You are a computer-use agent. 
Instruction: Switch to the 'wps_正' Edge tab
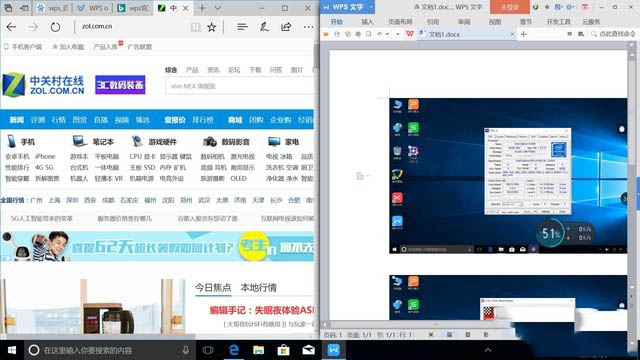pos(53,8)
